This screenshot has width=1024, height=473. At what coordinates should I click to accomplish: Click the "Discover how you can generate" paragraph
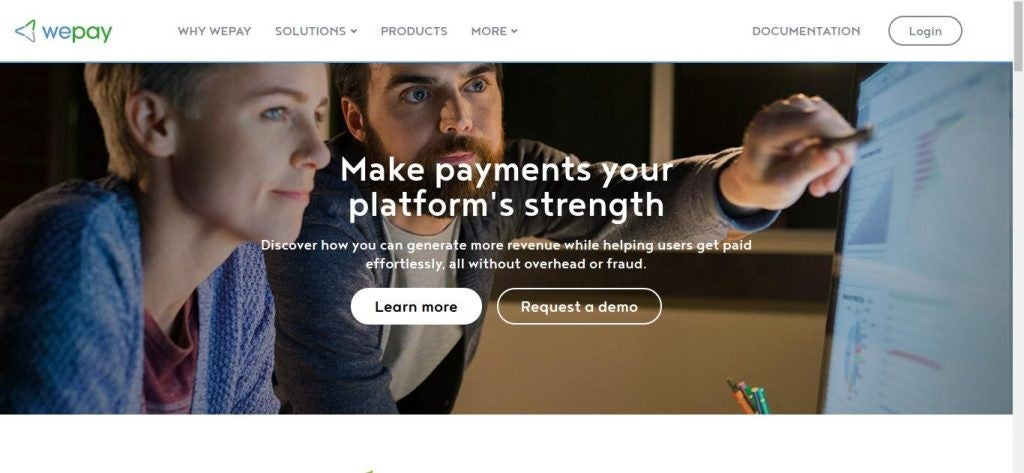(x=506, y=255)
